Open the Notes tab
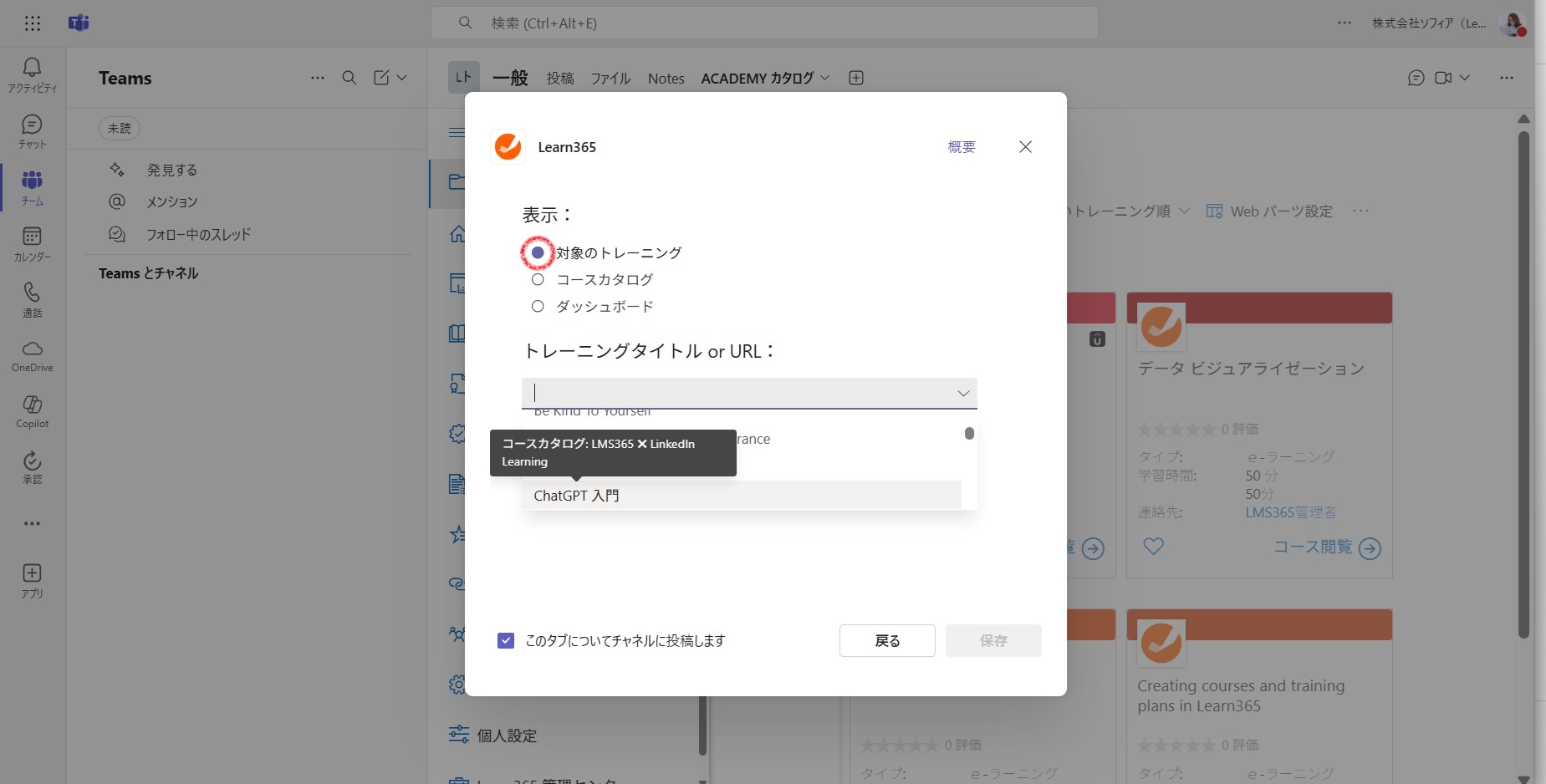 (x=666, y=78)
